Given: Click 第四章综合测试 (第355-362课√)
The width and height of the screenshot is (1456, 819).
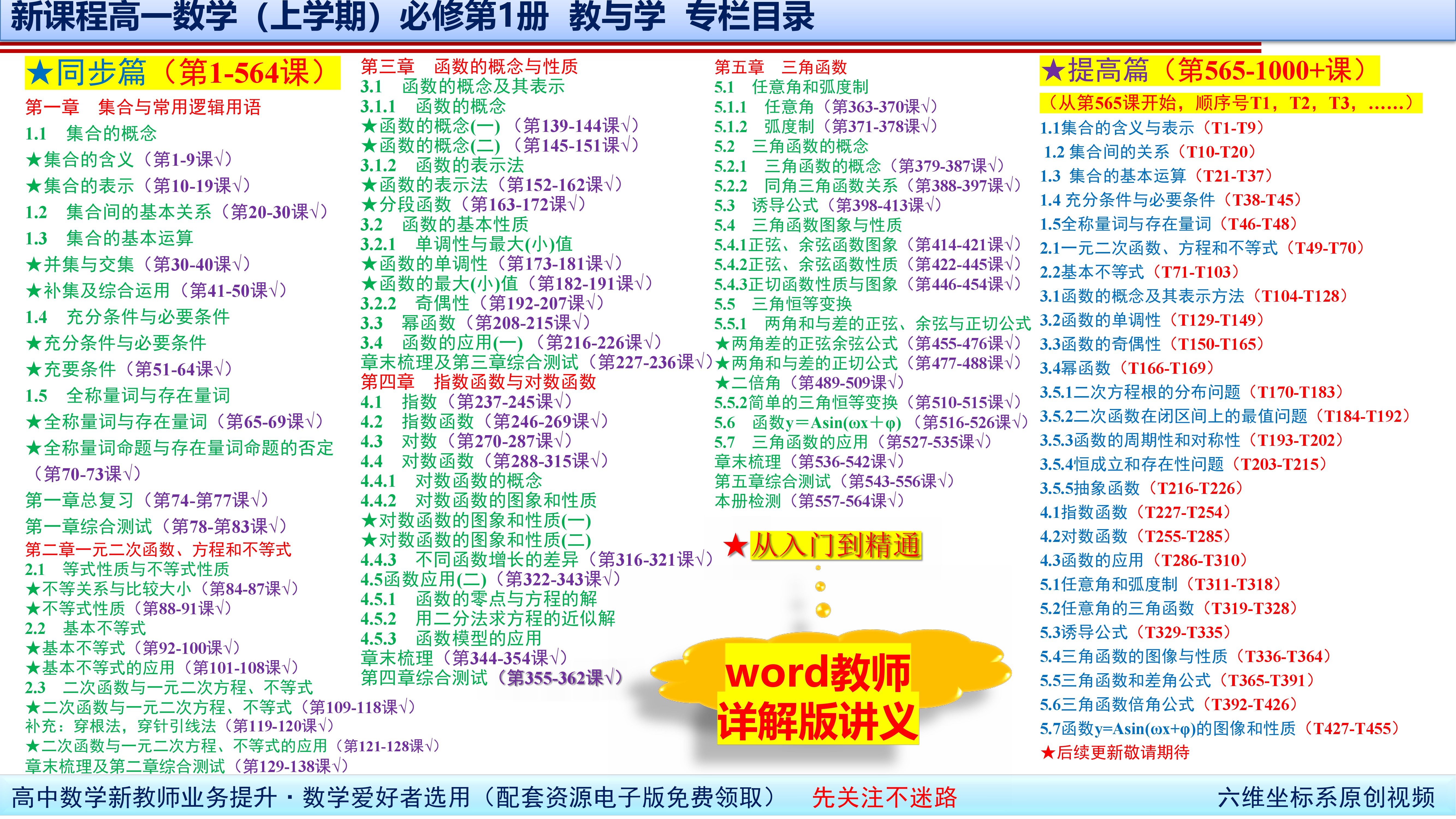Looking at the screenshot, I should click(x=492, y=678).
